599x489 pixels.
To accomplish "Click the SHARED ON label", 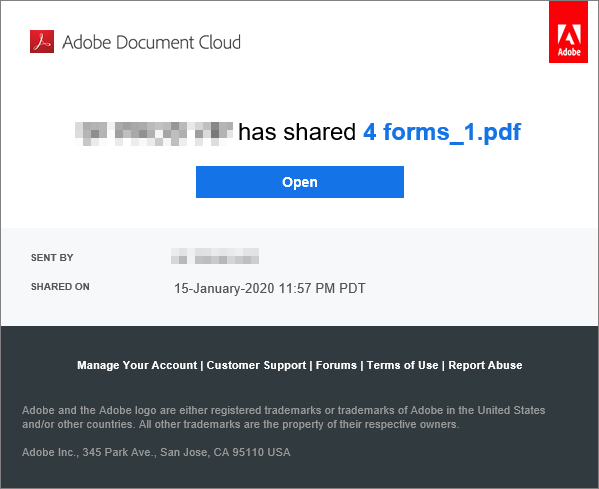I will click(x=60, y=287).
